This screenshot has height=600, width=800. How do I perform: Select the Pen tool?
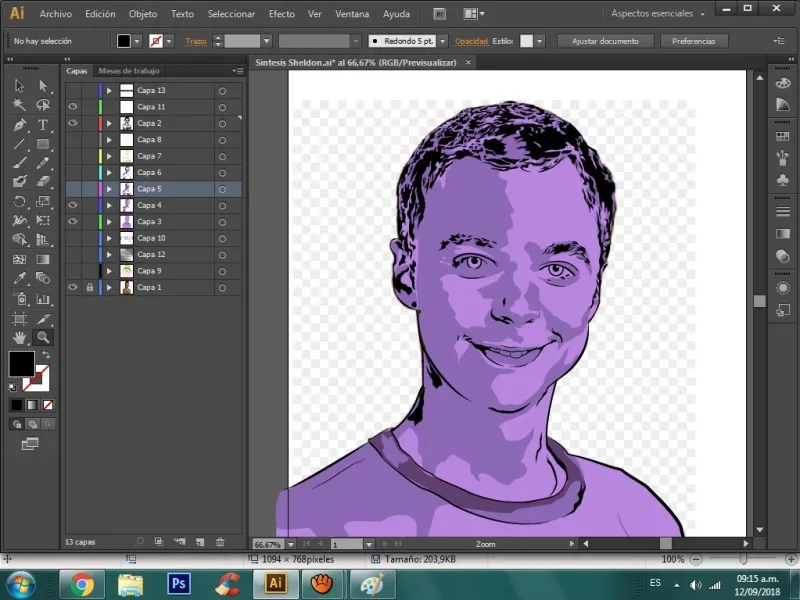[19, 125]
